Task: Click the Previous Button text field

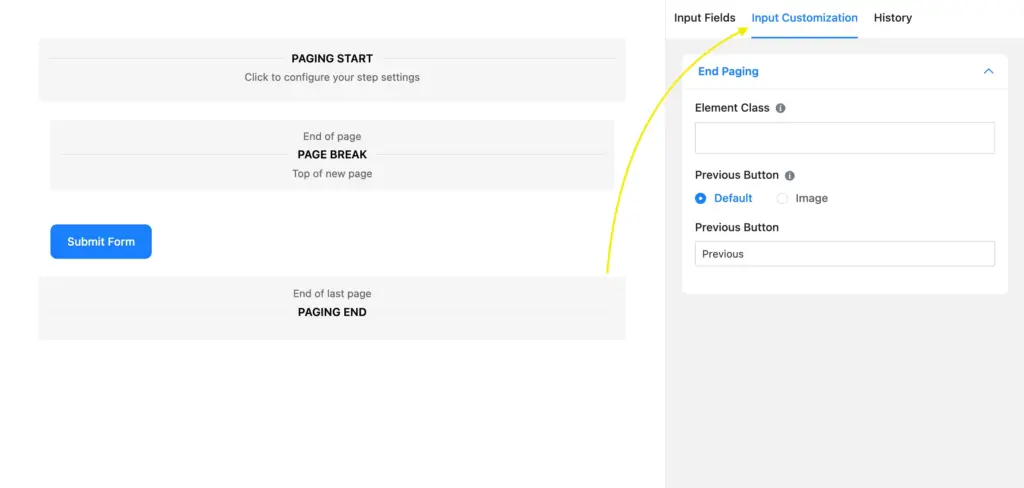Action: [x=844, y=254]
